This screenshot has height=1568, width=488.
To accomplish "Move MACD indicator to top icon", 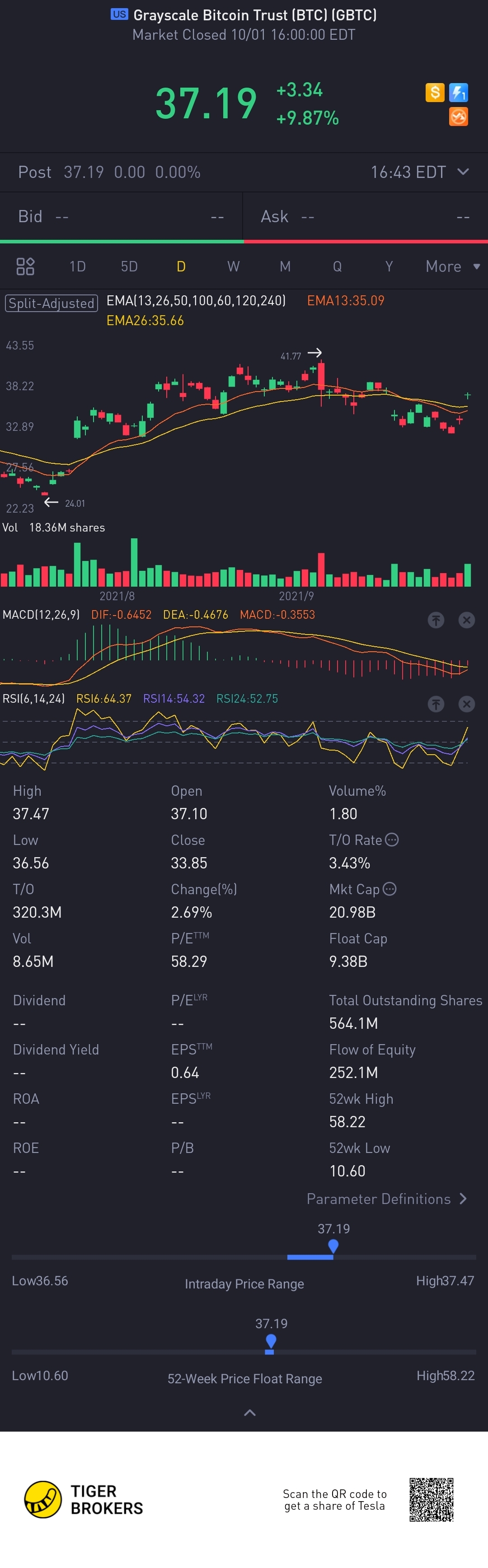I will coord(436,620).
